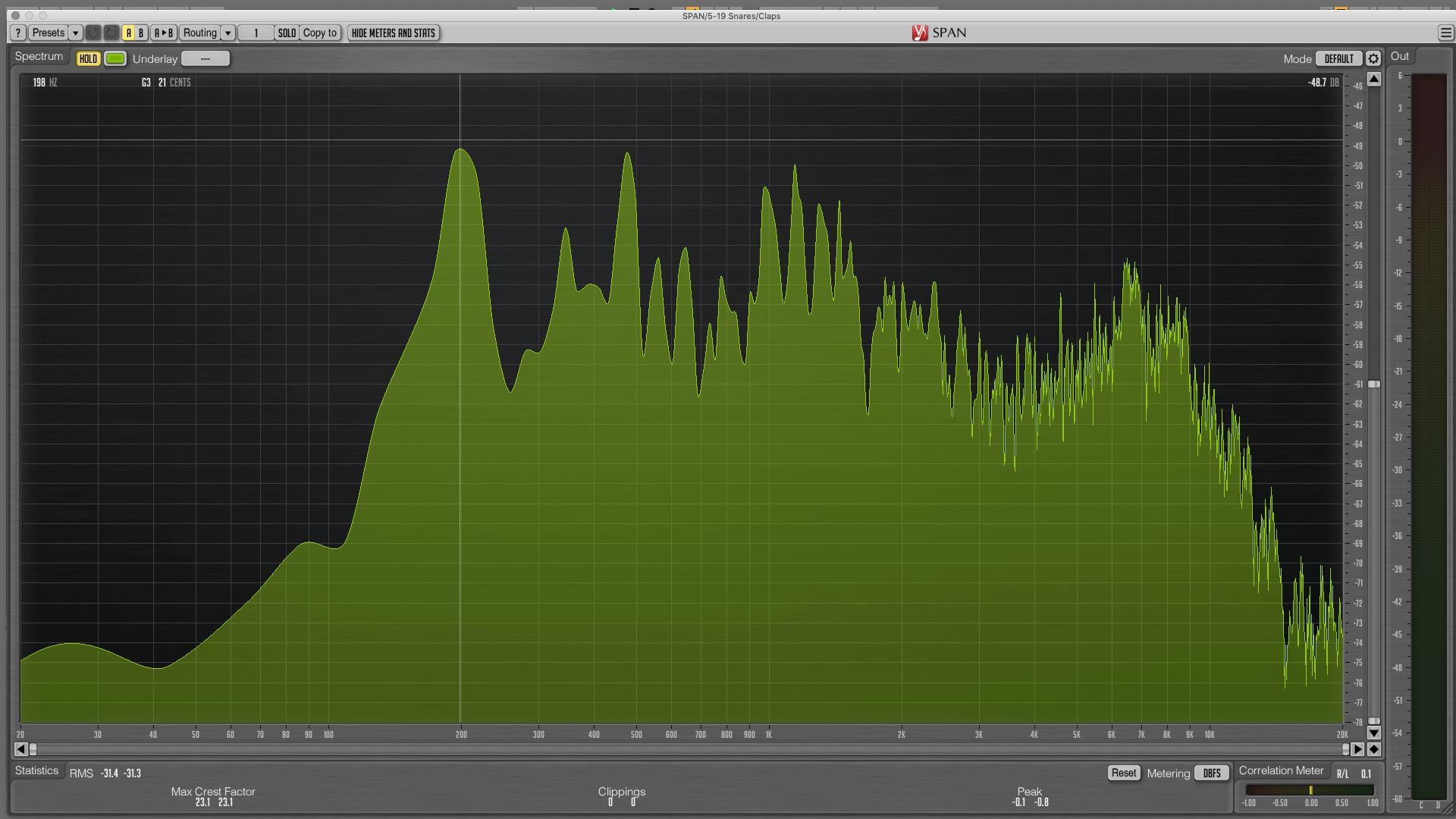Click the vertical range scroll-down arrow
Screen dimensions: 1456x819
click(1374, 733)
